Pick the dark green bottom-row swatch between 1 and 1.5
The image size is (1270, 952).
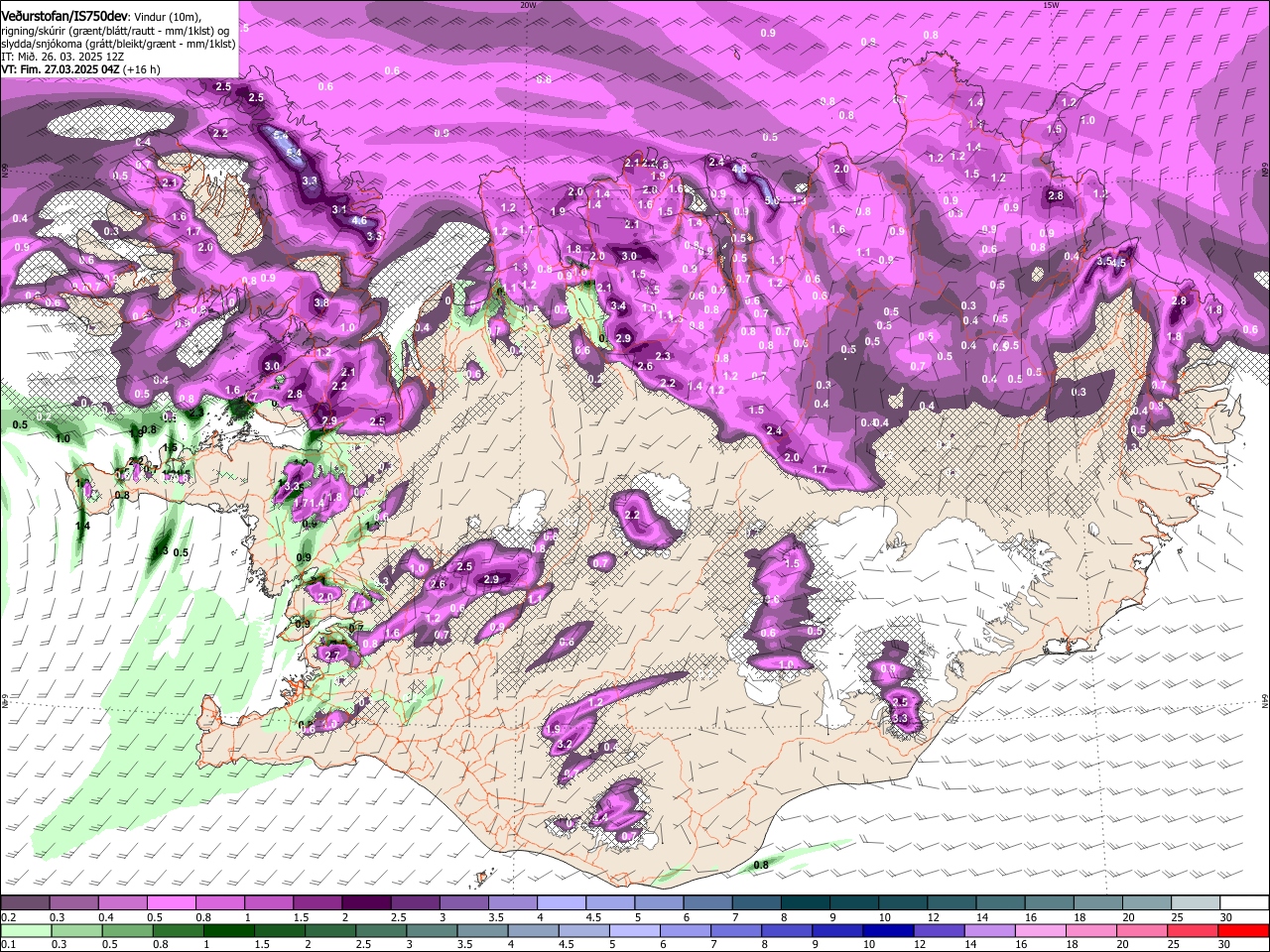click(x=229, y=930)
